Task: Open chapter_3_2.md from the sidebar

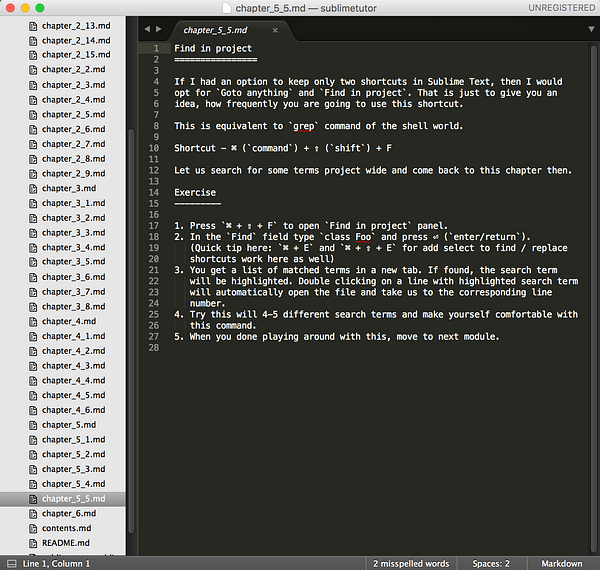Action: click(73, 218)
